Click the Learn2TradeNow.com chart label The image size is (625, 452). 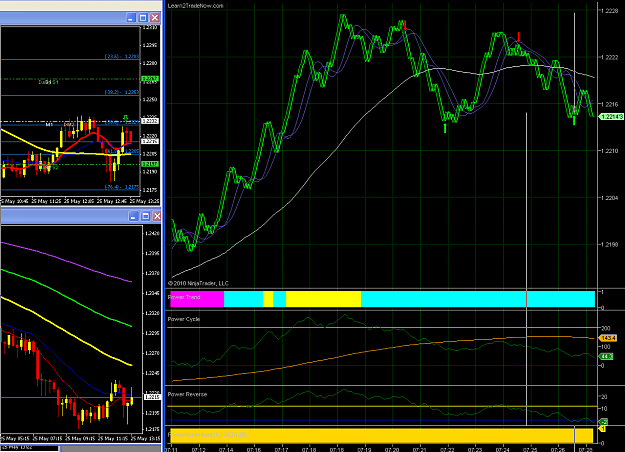point(195,6)
